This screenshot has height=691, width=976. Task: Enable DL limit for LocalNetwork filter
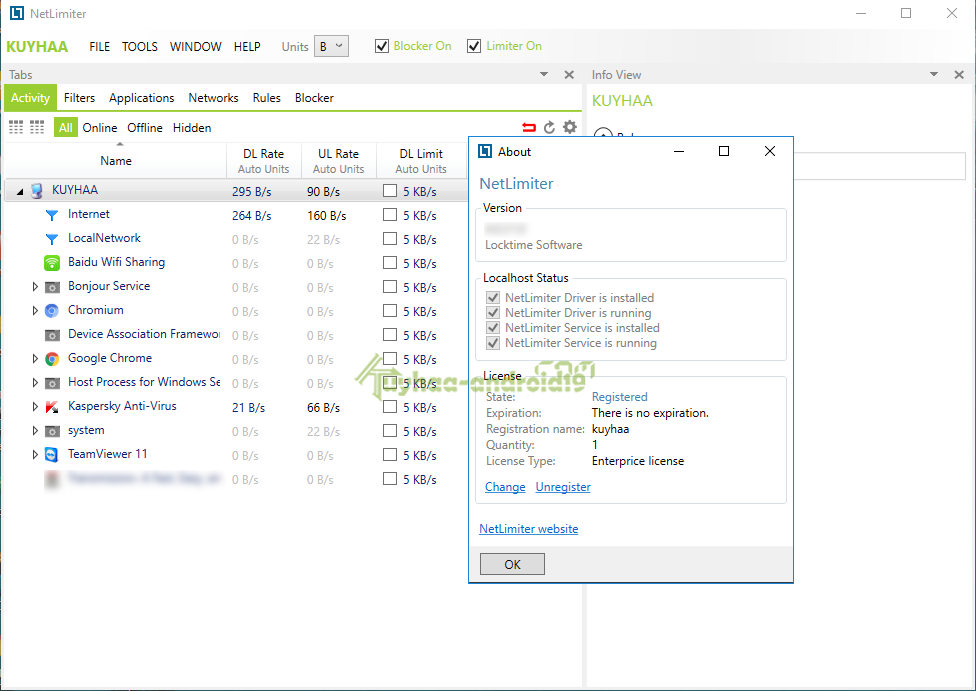390,238
